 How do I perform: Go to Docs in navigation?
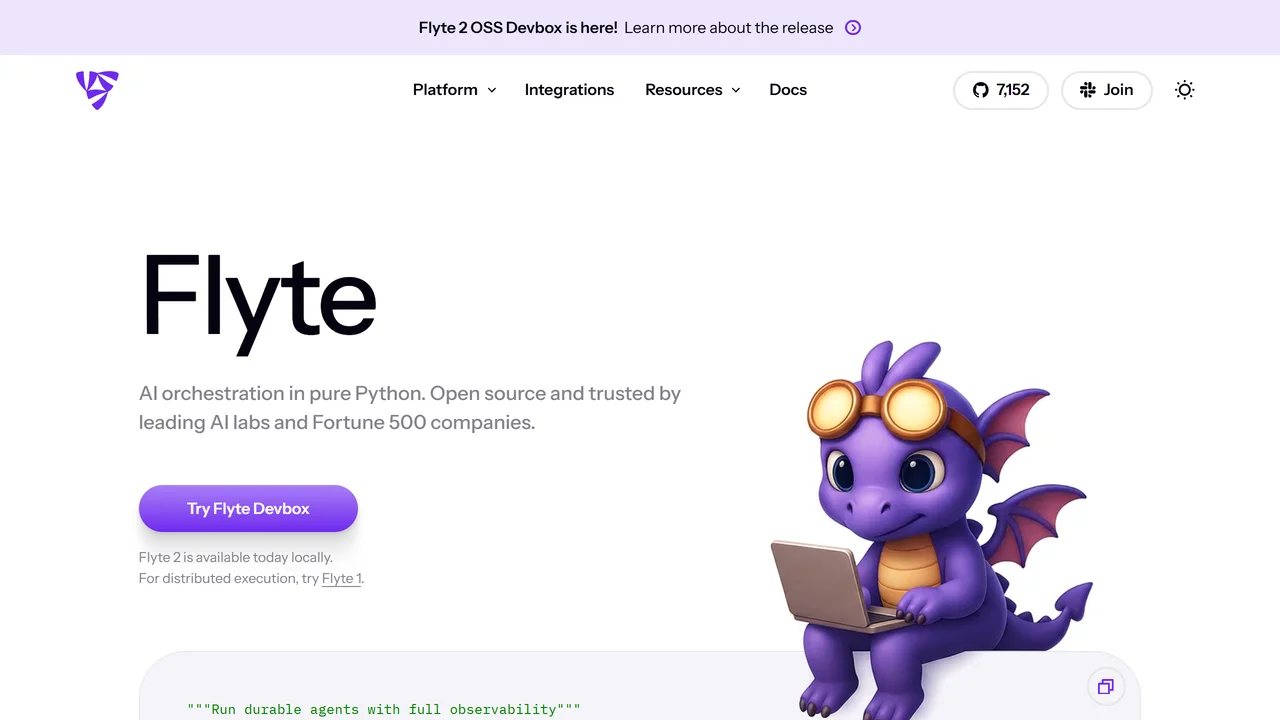click(788, 90)
